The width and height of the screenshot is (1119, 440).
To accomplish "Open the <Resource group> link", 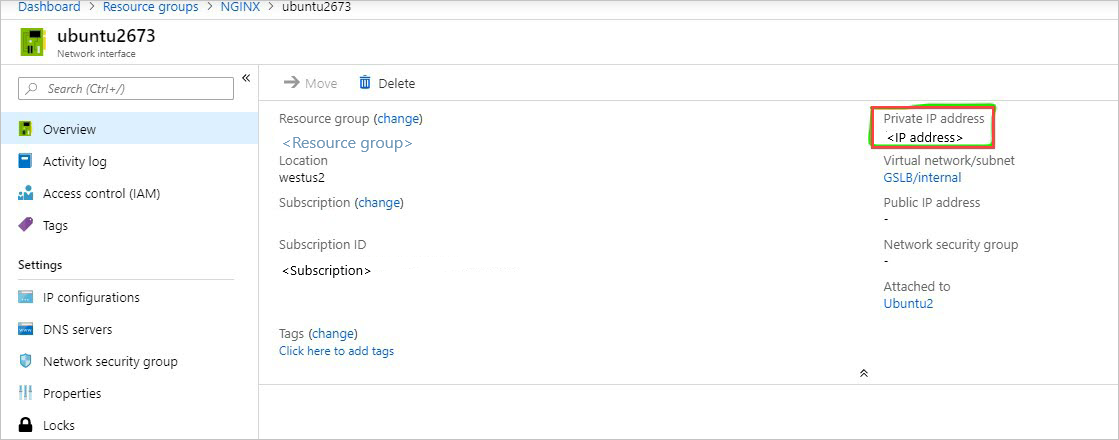I will point(347,143).
